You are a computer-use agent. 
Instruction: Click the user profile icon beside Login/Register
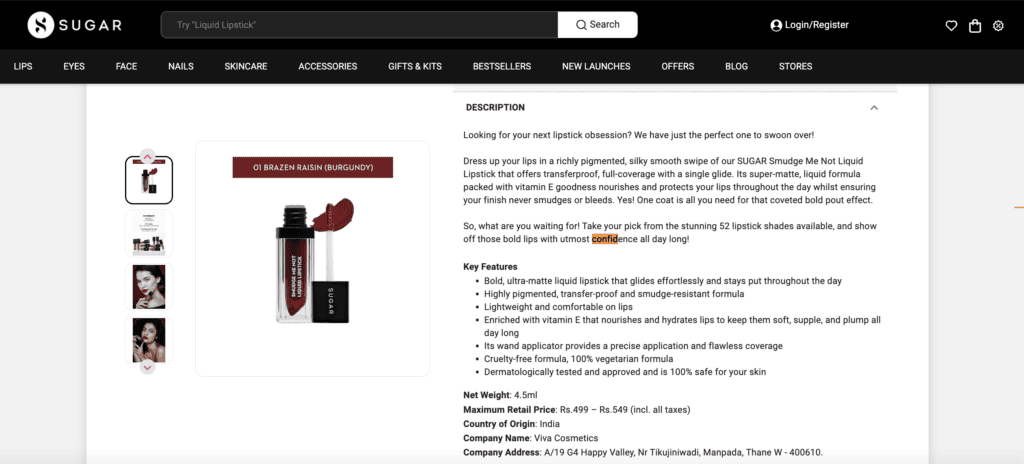(x=776, y=25)
